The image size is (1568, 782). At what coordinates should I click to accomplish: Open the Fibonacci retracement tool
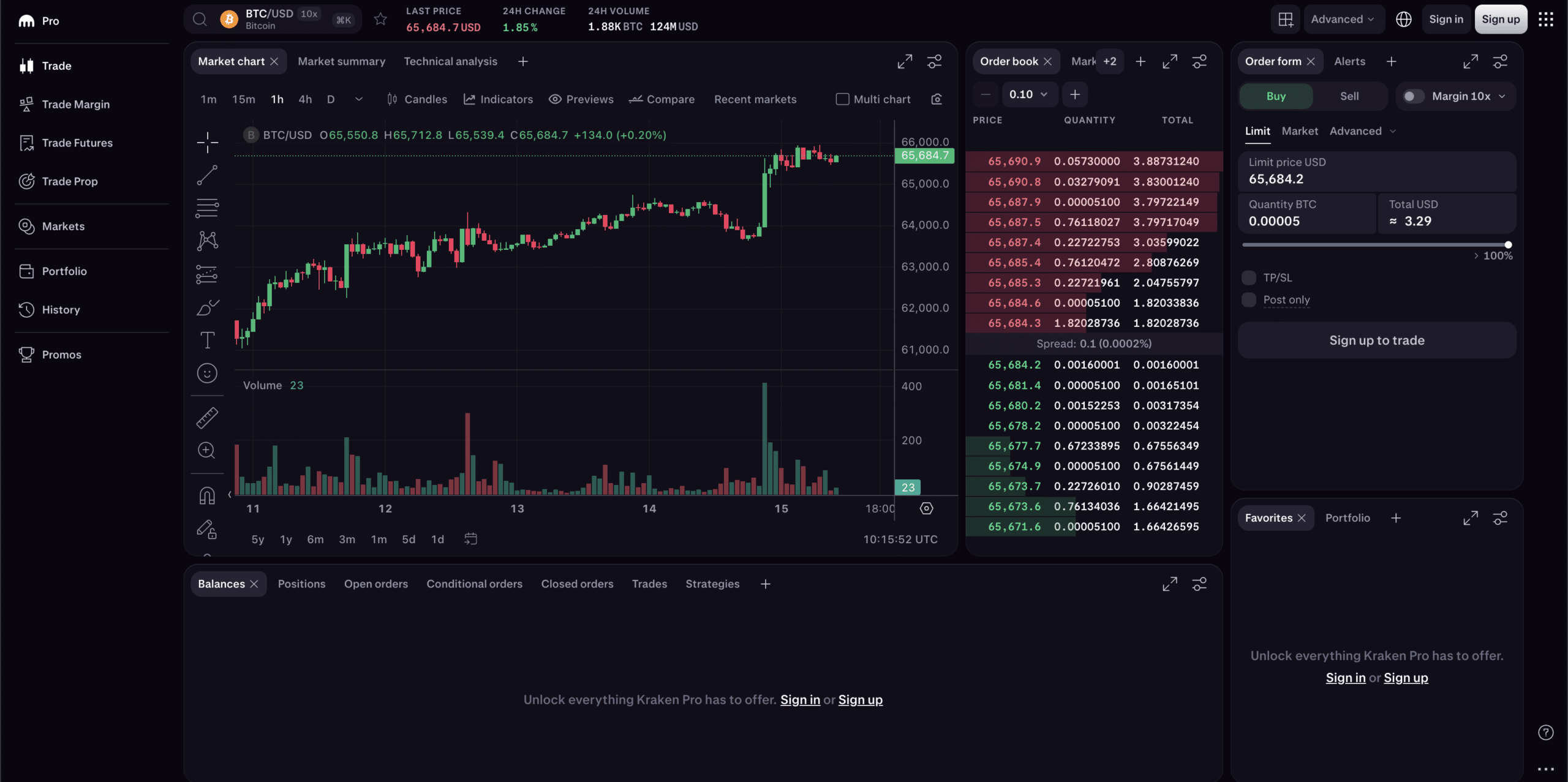click(207, 208)
